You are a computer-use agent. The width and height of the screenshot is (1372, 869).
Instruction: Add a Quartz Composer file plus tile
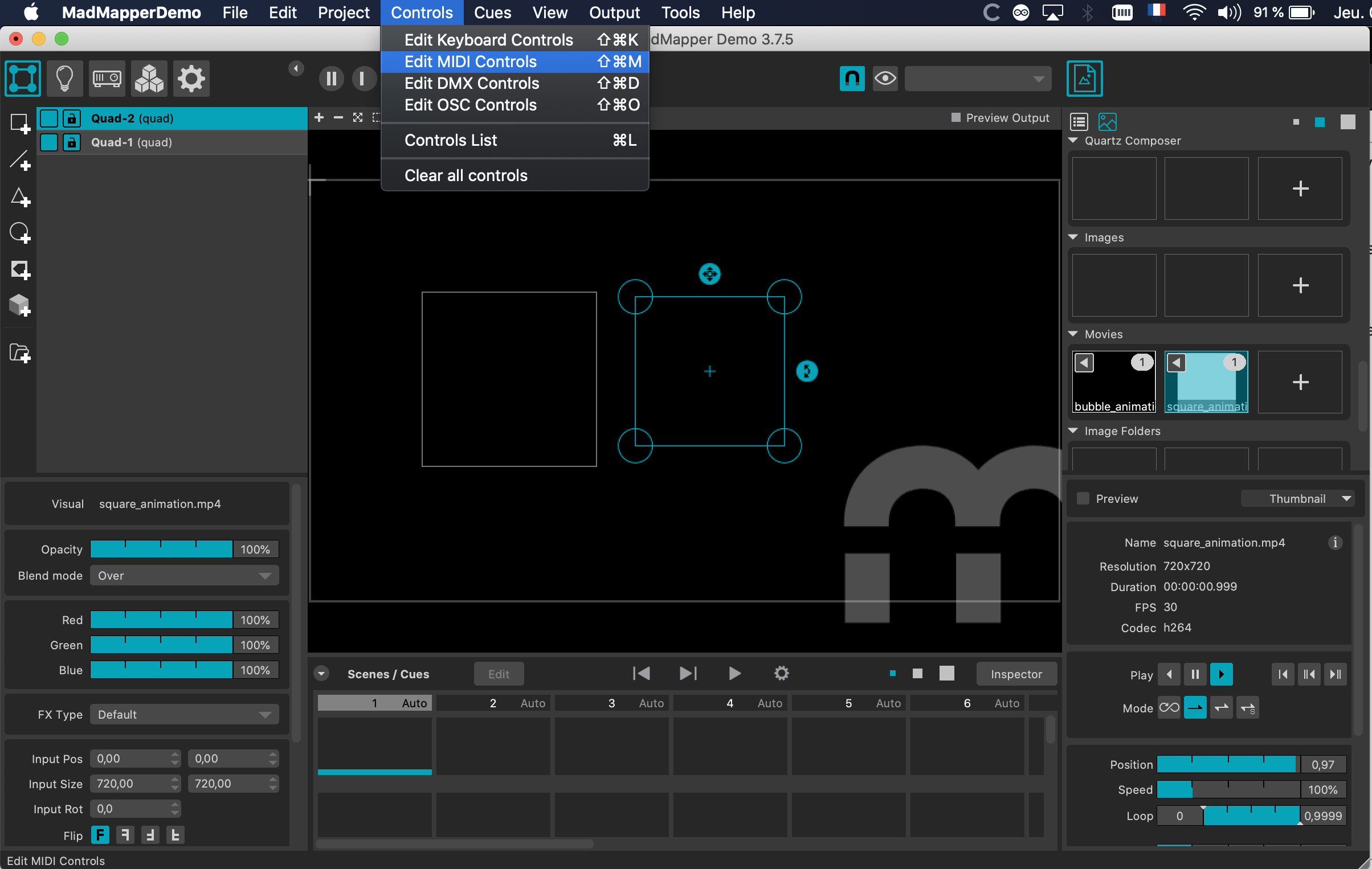coord(1300,188)
